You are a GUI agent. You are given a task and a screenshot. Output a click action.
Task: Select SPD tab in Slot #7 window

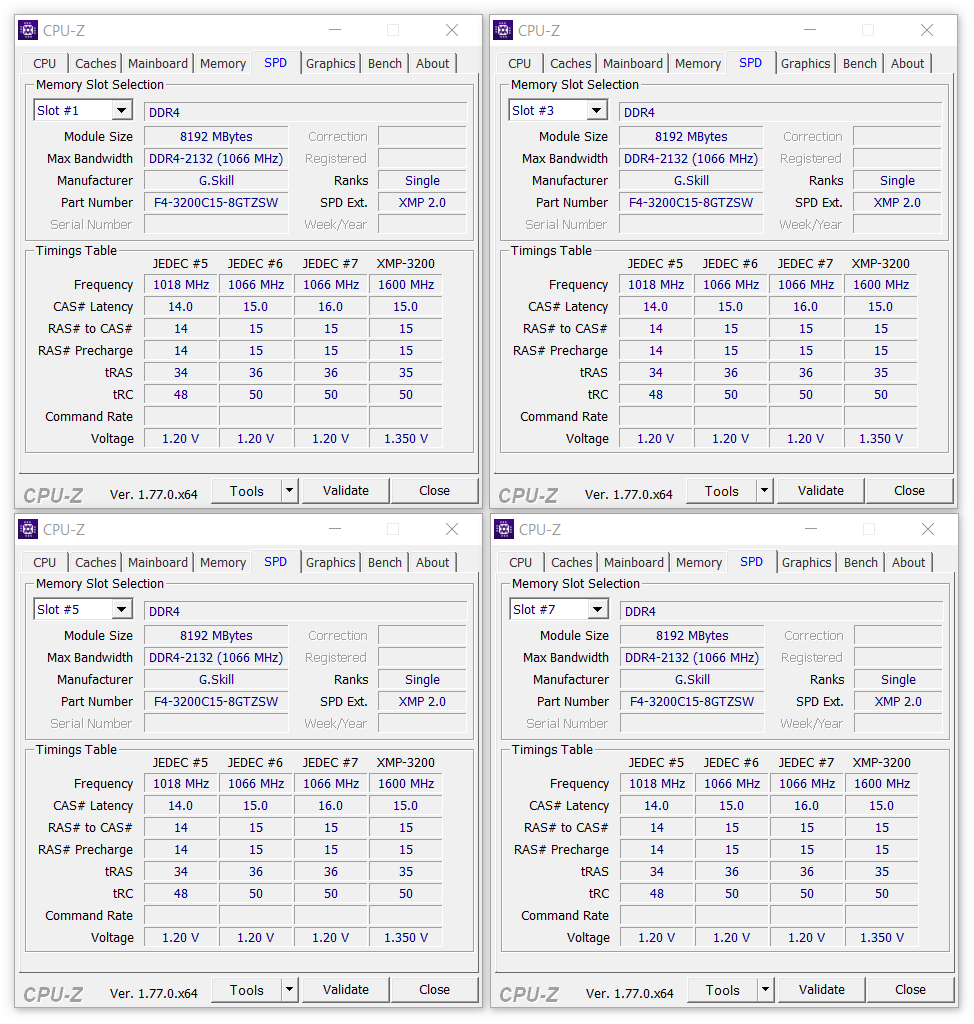[x=751, y=562]
